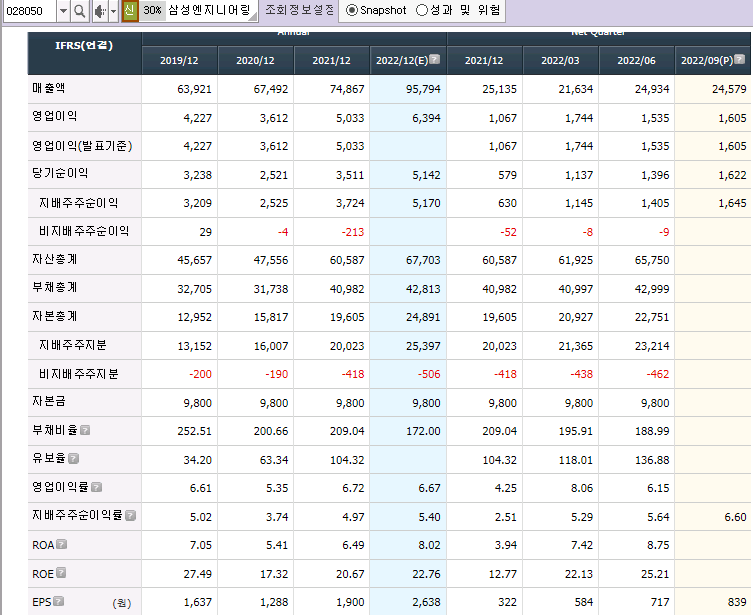
Task: Click the 지배주주지분 row label
Action: point(73,345)
